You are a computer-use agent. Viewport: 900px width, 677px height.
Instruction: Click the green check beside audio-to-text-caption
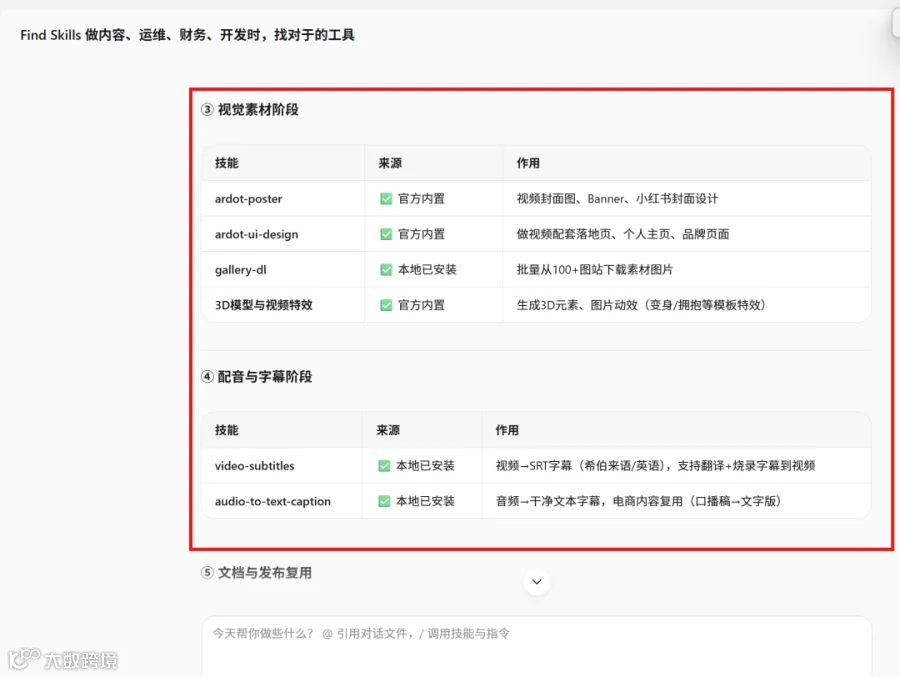[384, 501]
